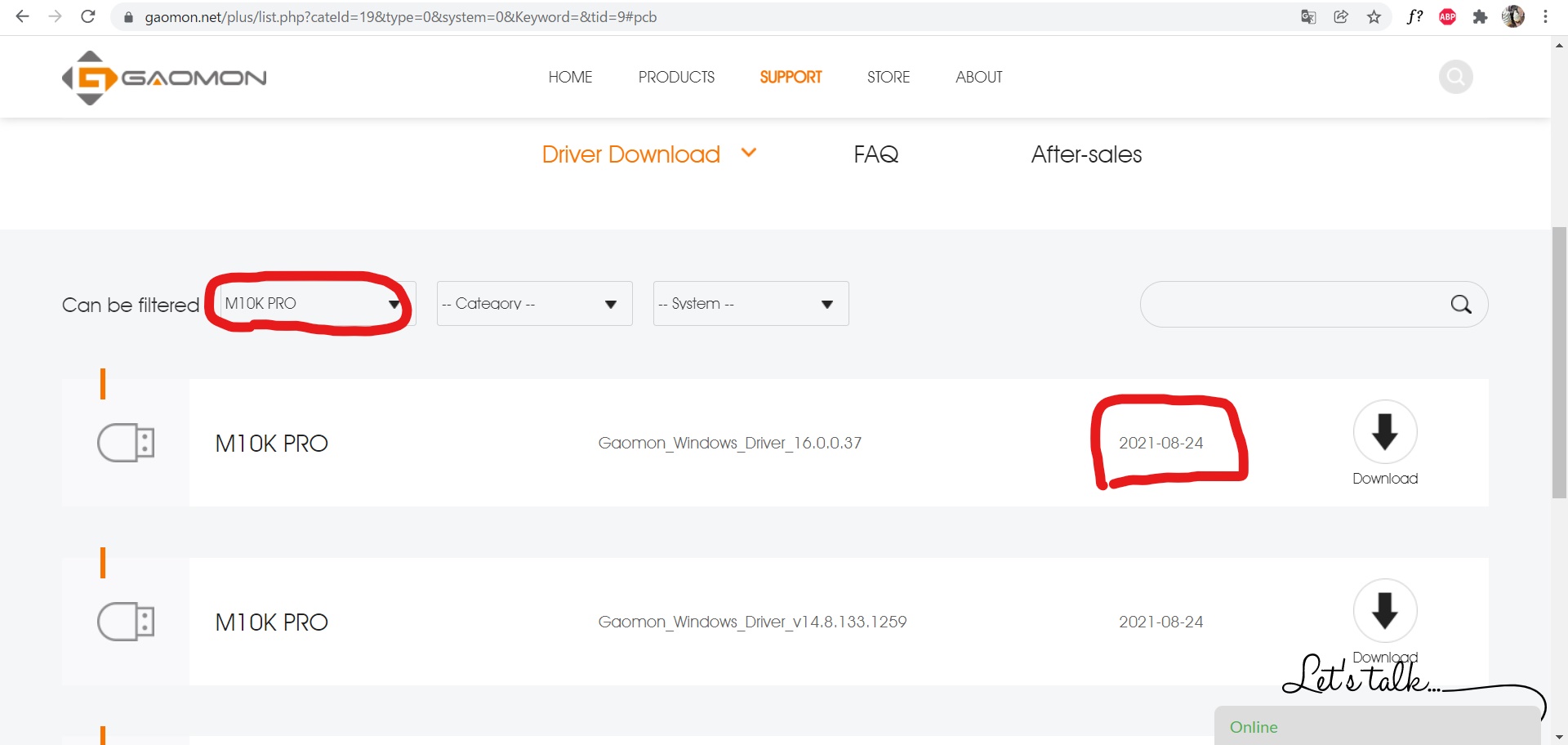Switch to the FAQ tab

coord(876,154)
